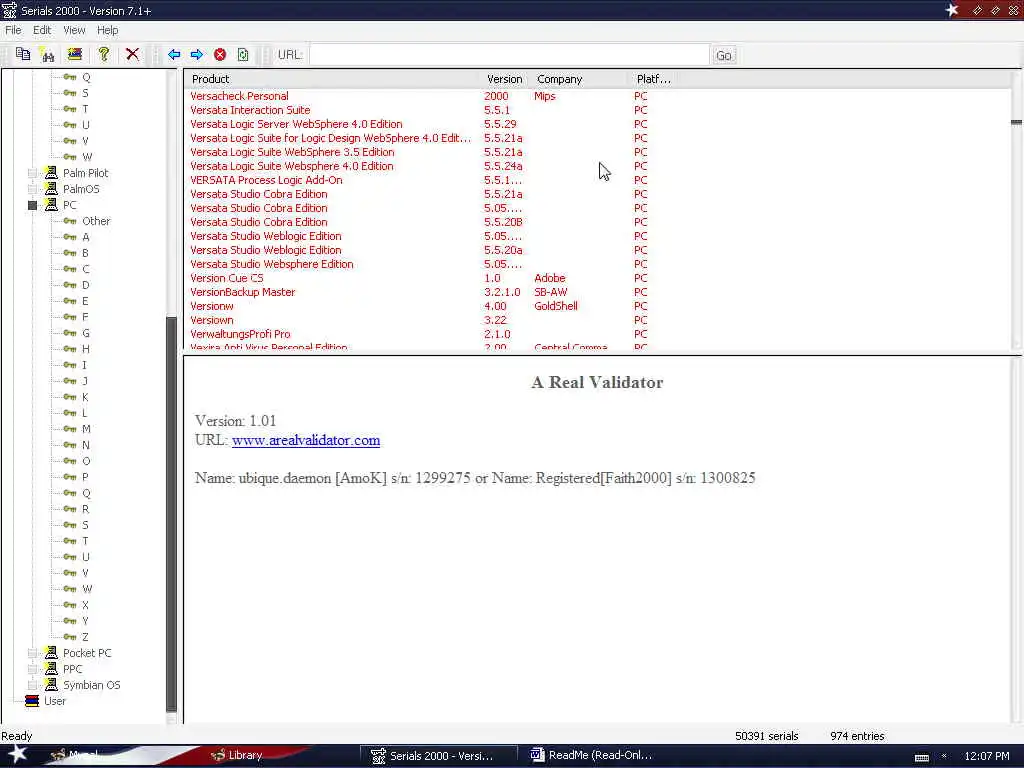1024x768 pixels.
Task: Expand the Palm Pilot tree node
Action: [32, 173]
